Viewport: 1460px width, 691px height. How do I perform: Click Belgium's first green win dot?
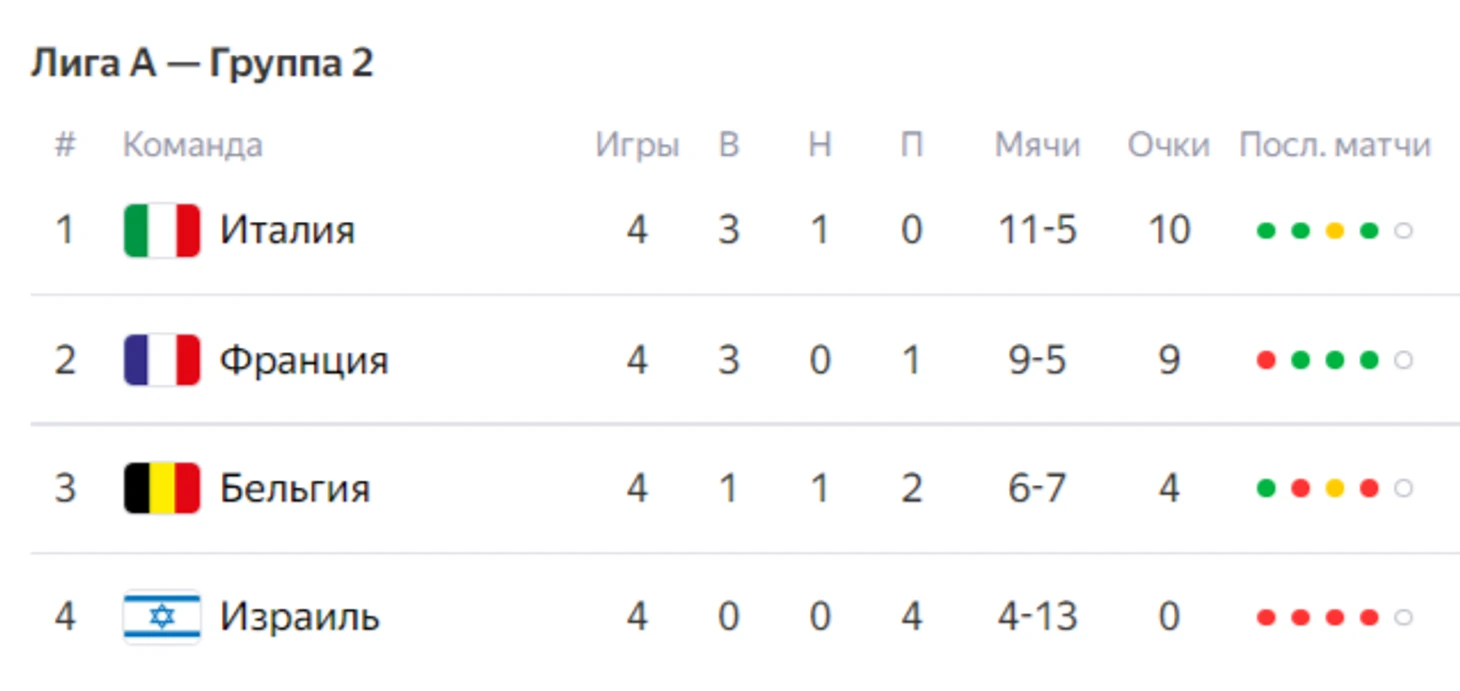(1266, 489)
